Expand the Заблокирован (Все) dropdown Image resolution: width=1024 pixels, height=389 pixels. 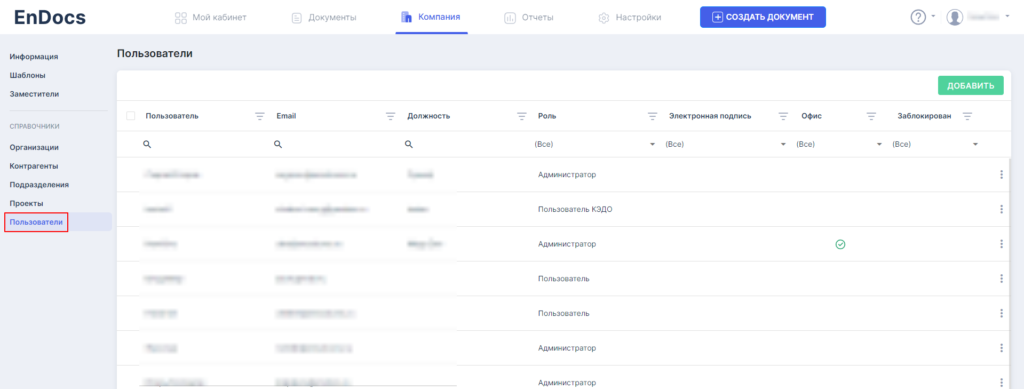tap(936, 144)
